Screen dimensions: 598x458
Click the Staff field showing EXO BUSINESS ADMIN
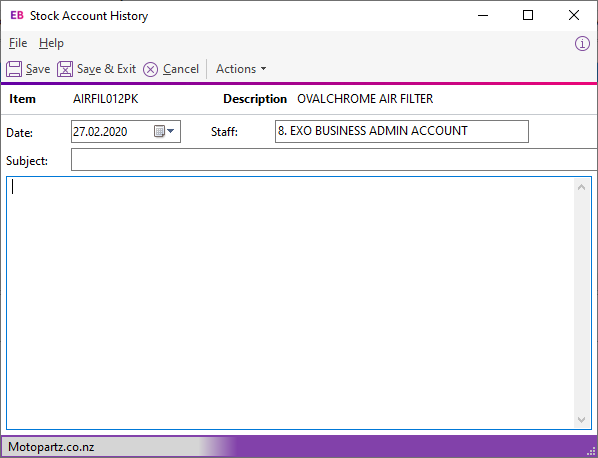[x=402, y=132]
